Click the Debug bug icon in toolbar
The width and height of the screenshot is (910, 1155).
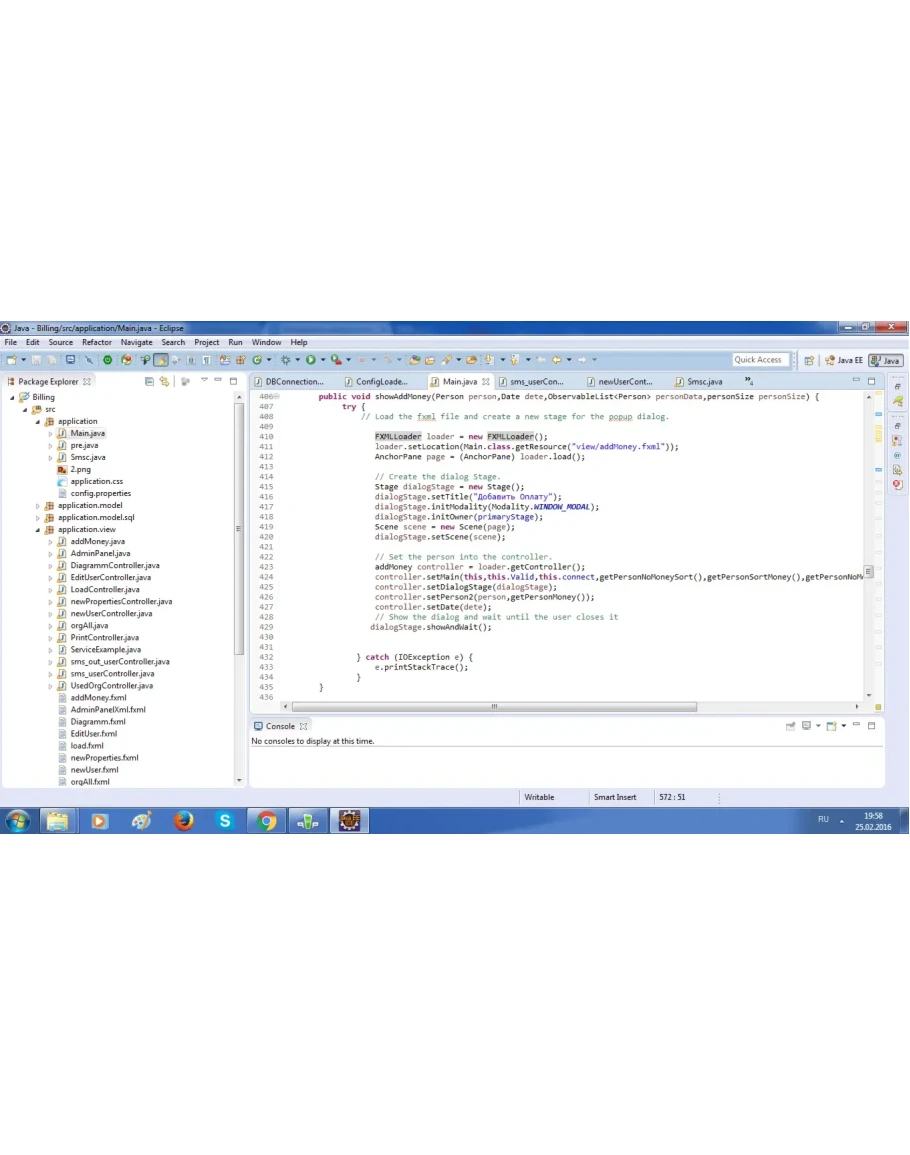pyautogui.click(x=286, y=360)
